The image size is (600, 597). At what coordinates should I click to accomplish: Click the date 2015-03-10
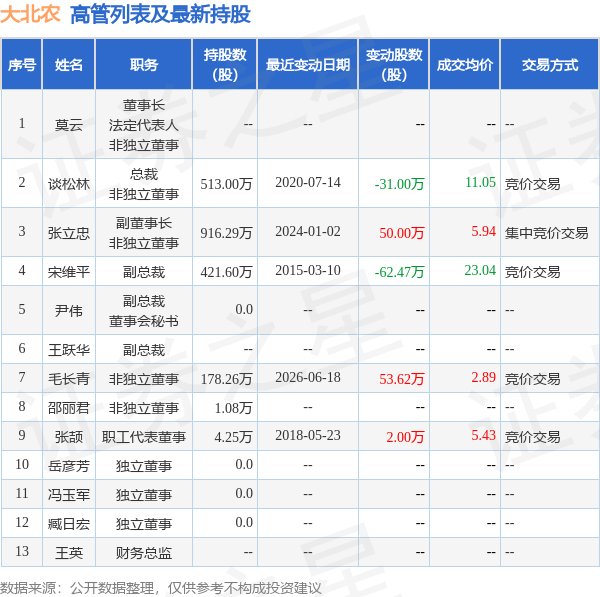point(308,271)
